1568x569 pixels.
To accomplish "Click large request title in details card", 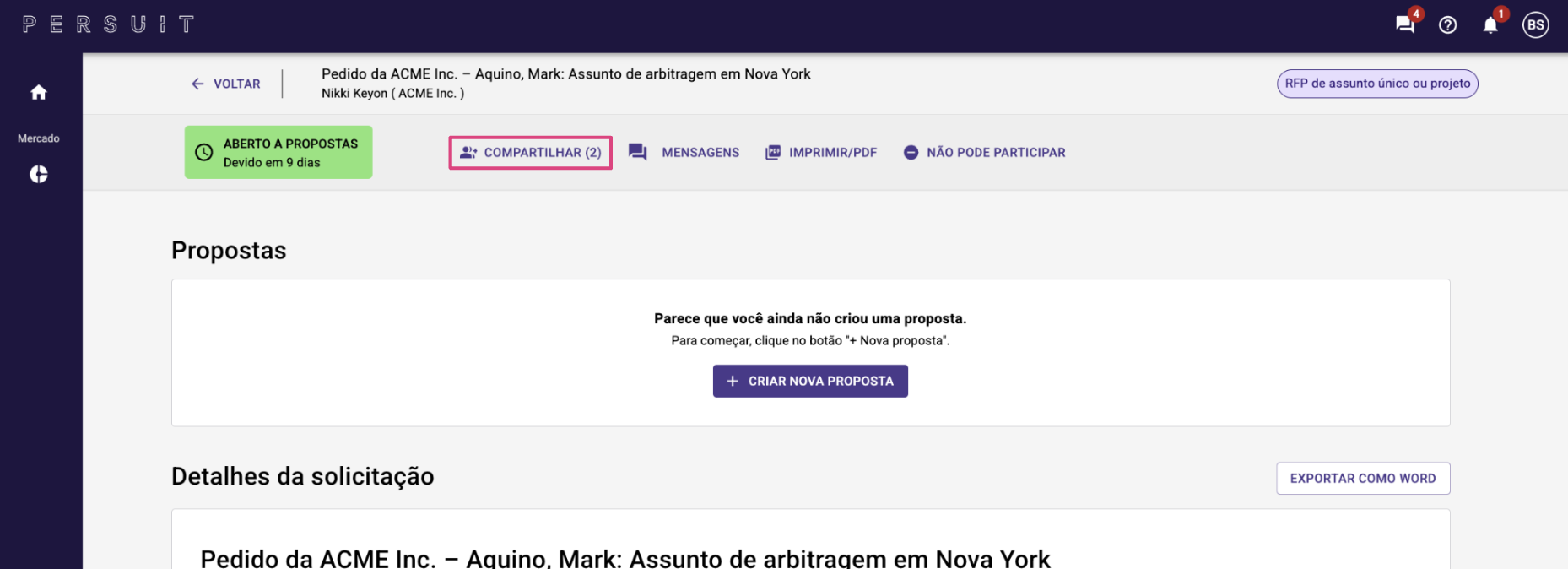I will [625, 558].
